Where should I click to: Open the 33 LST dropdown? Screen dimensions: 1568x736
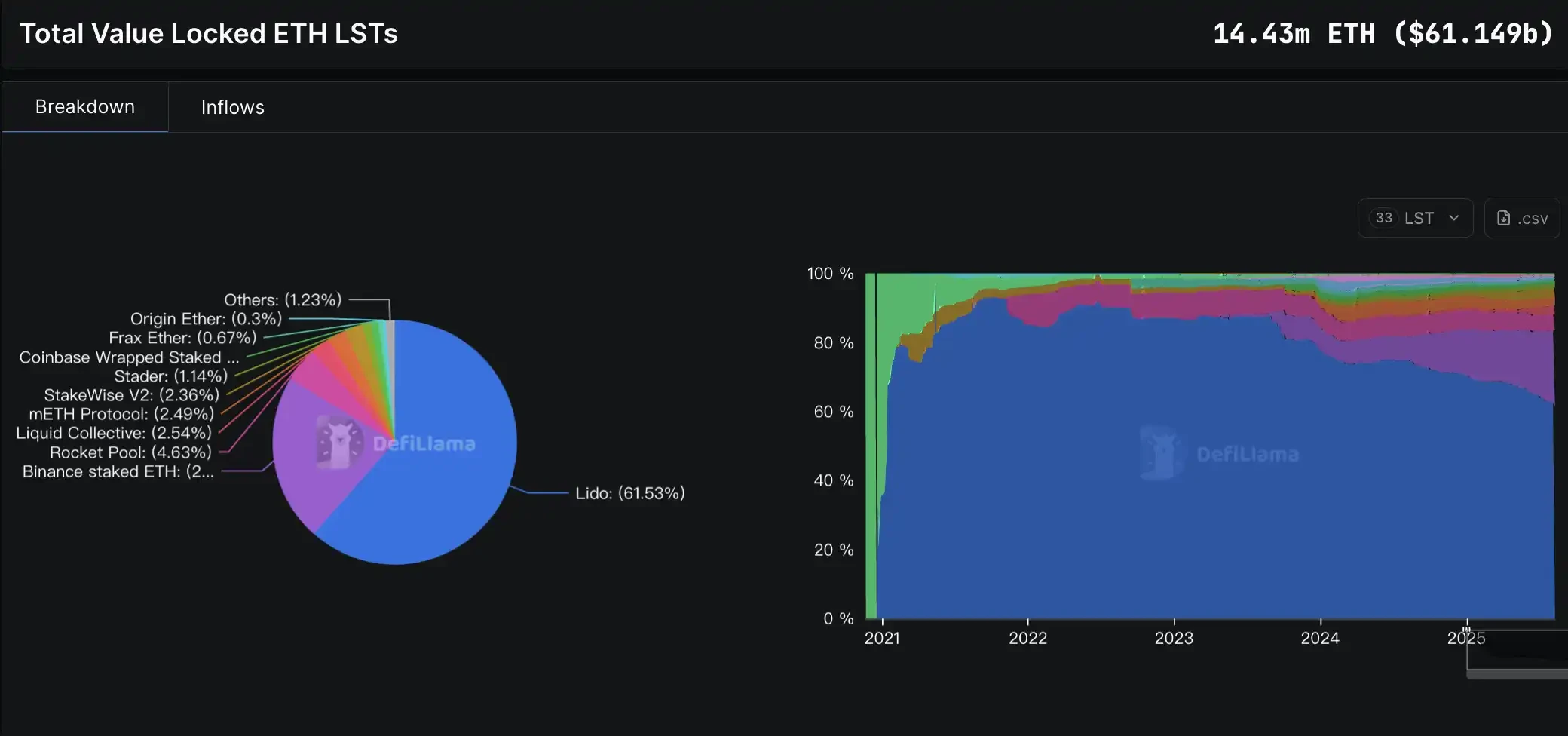[1415, 218]
